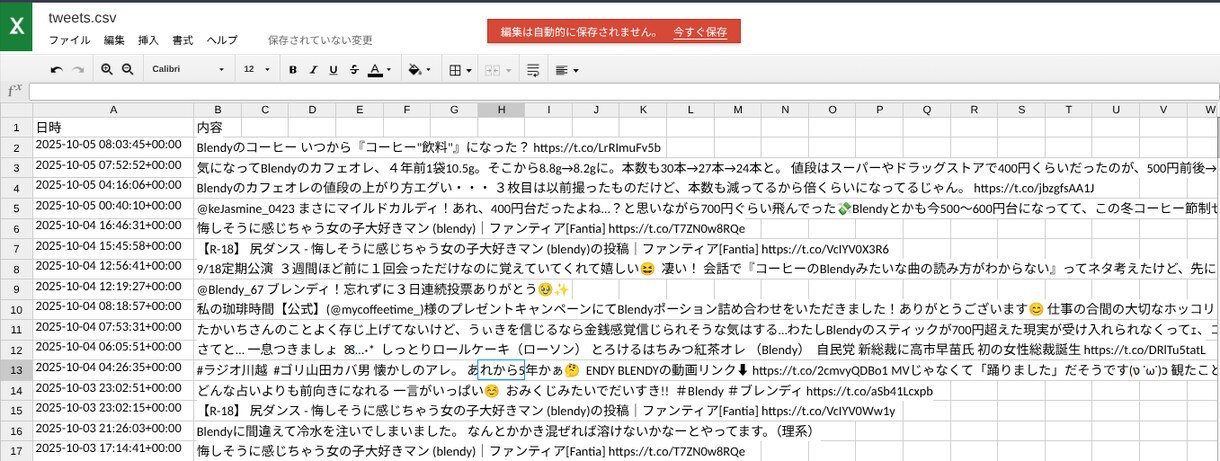Toggle italic formatting
This screenshot has width=1220, height=461.
pos(314,70)
